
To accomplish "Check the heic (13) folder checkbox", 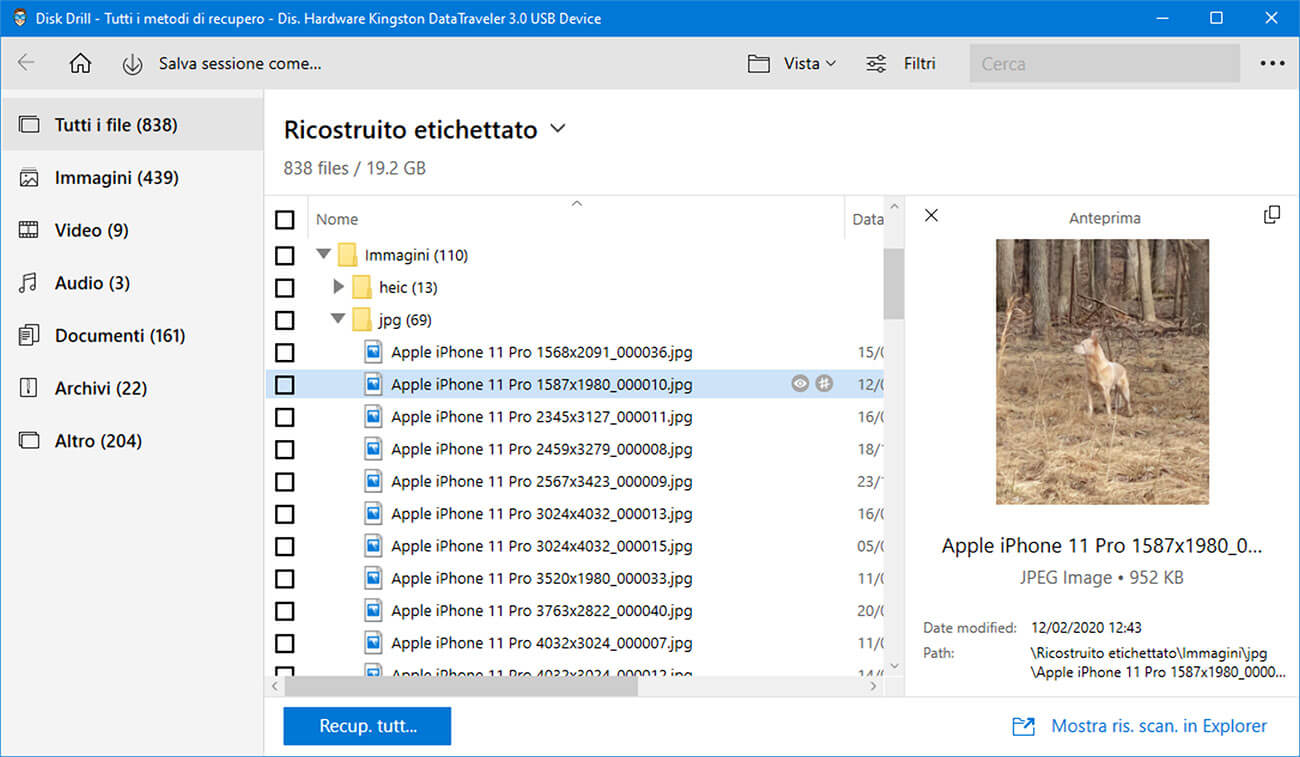I will click(x=285, y=288).
